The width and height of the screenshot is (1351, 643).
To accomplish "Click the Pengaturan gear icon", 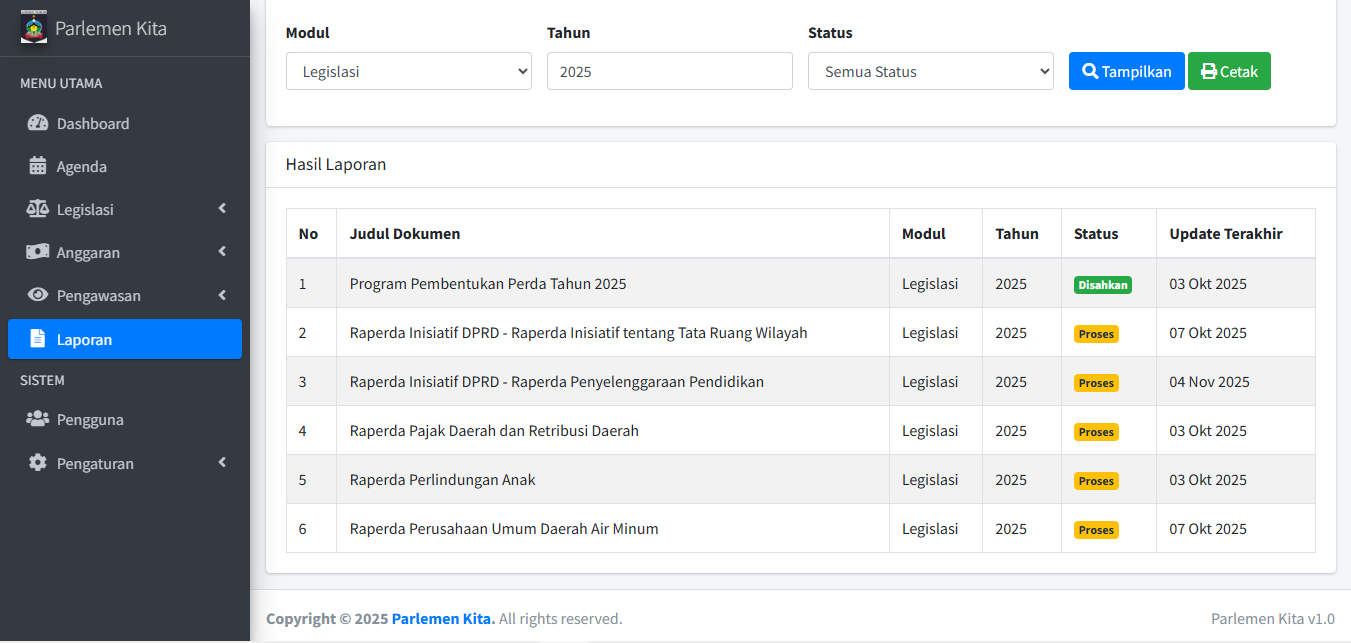I will 38,463.
